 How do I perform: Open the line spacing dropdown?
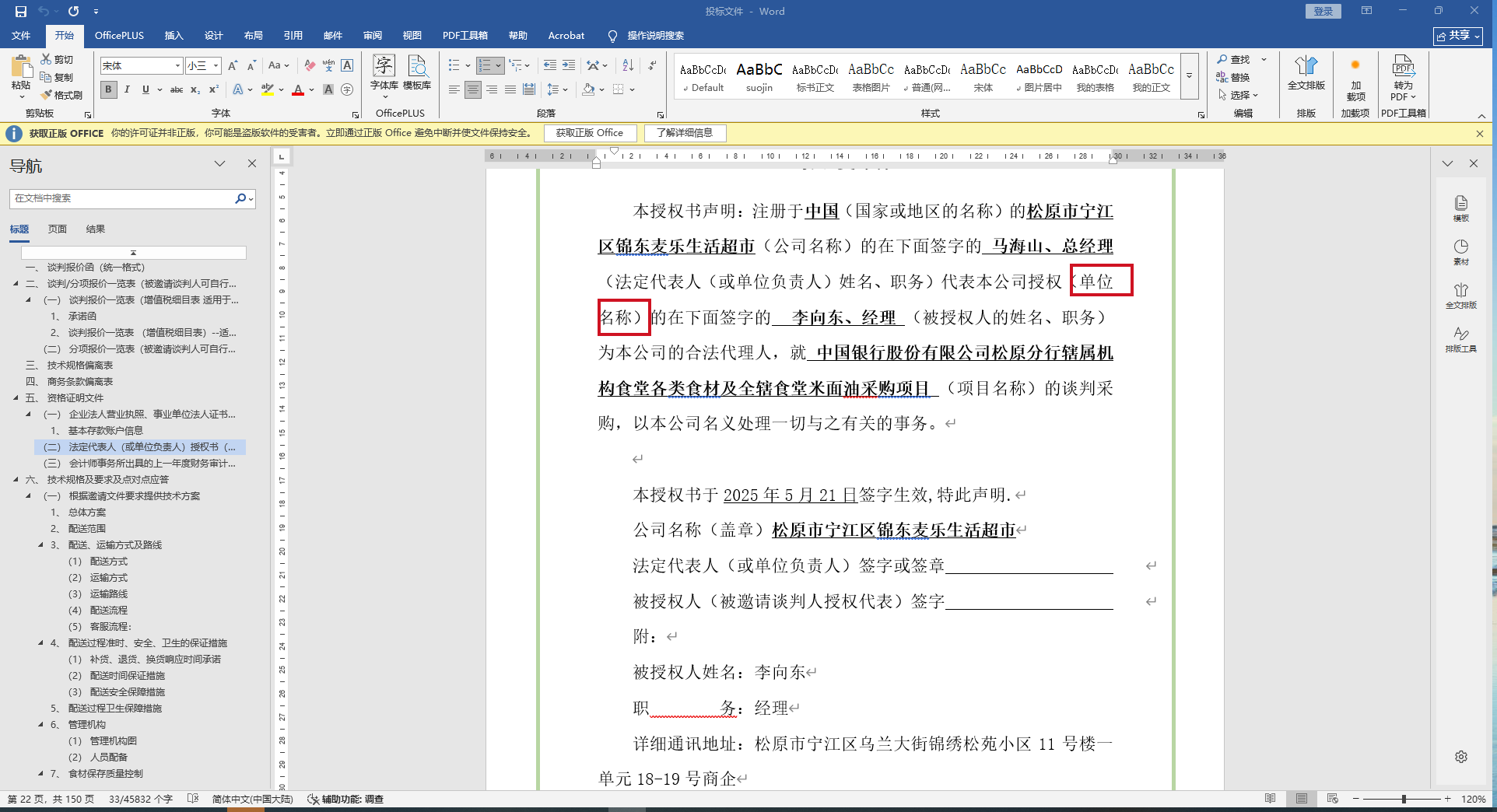[557, 89]
